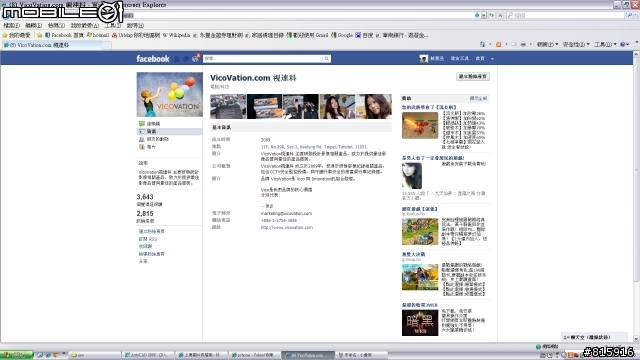The image size is (640, 360).
Task: Select the VicoVation.com browser tab
Action: click(51, 45)
